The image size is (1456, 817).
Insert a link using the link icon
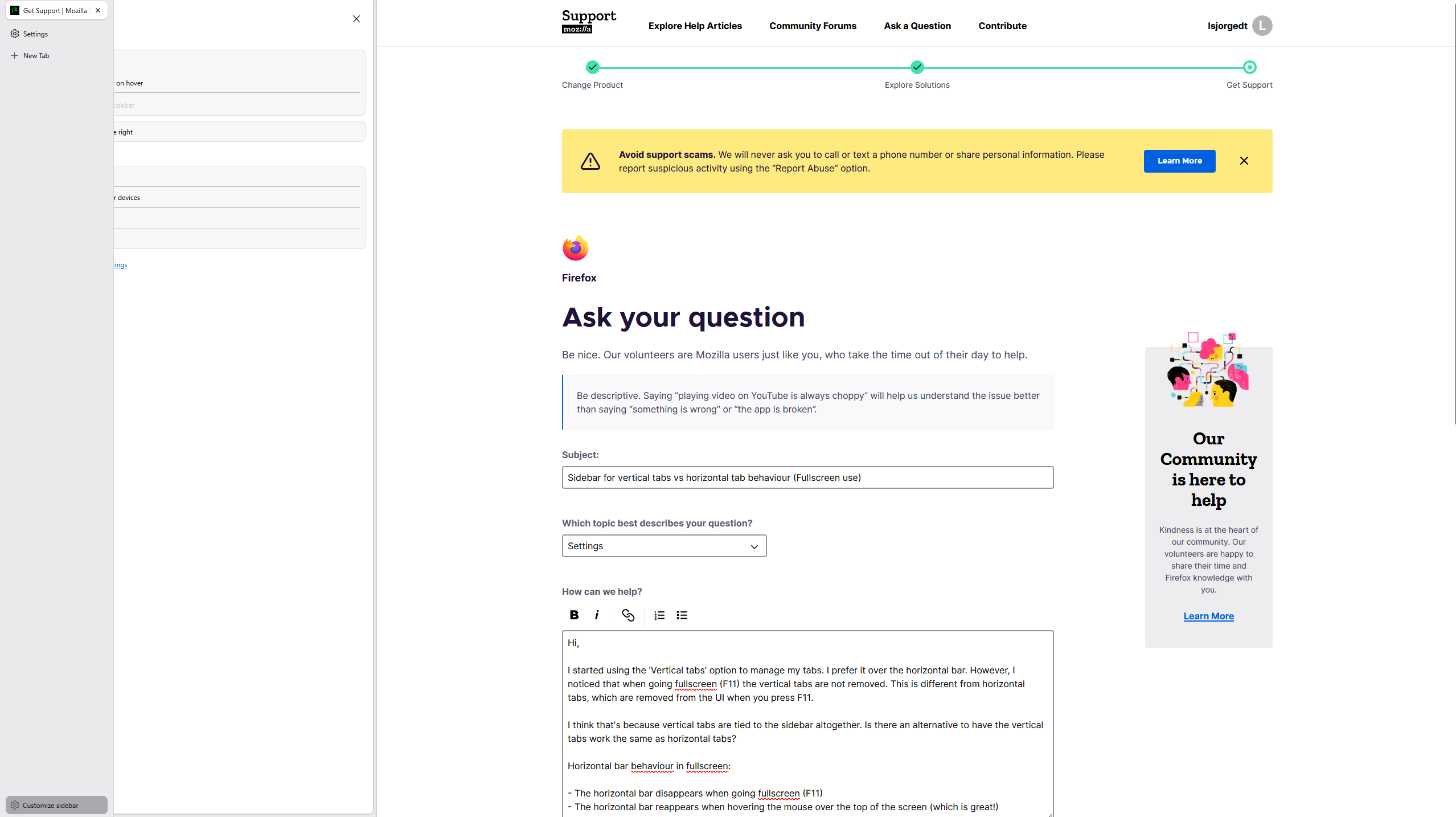pos(628,615)
